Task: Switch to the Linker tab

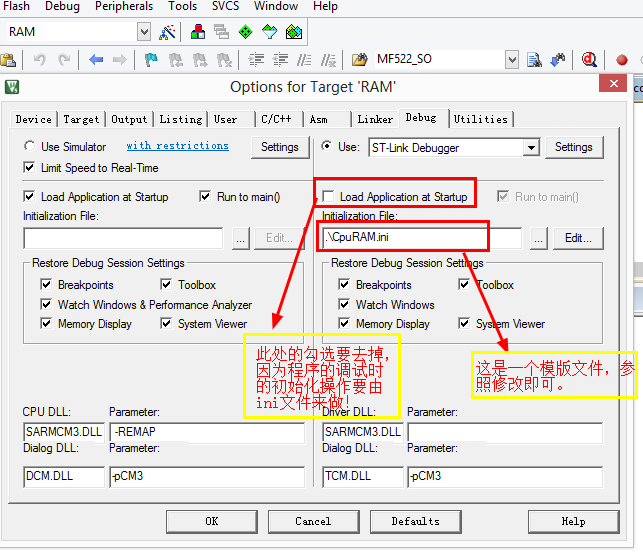Action: pyautogui.click(x=375, y=119)
